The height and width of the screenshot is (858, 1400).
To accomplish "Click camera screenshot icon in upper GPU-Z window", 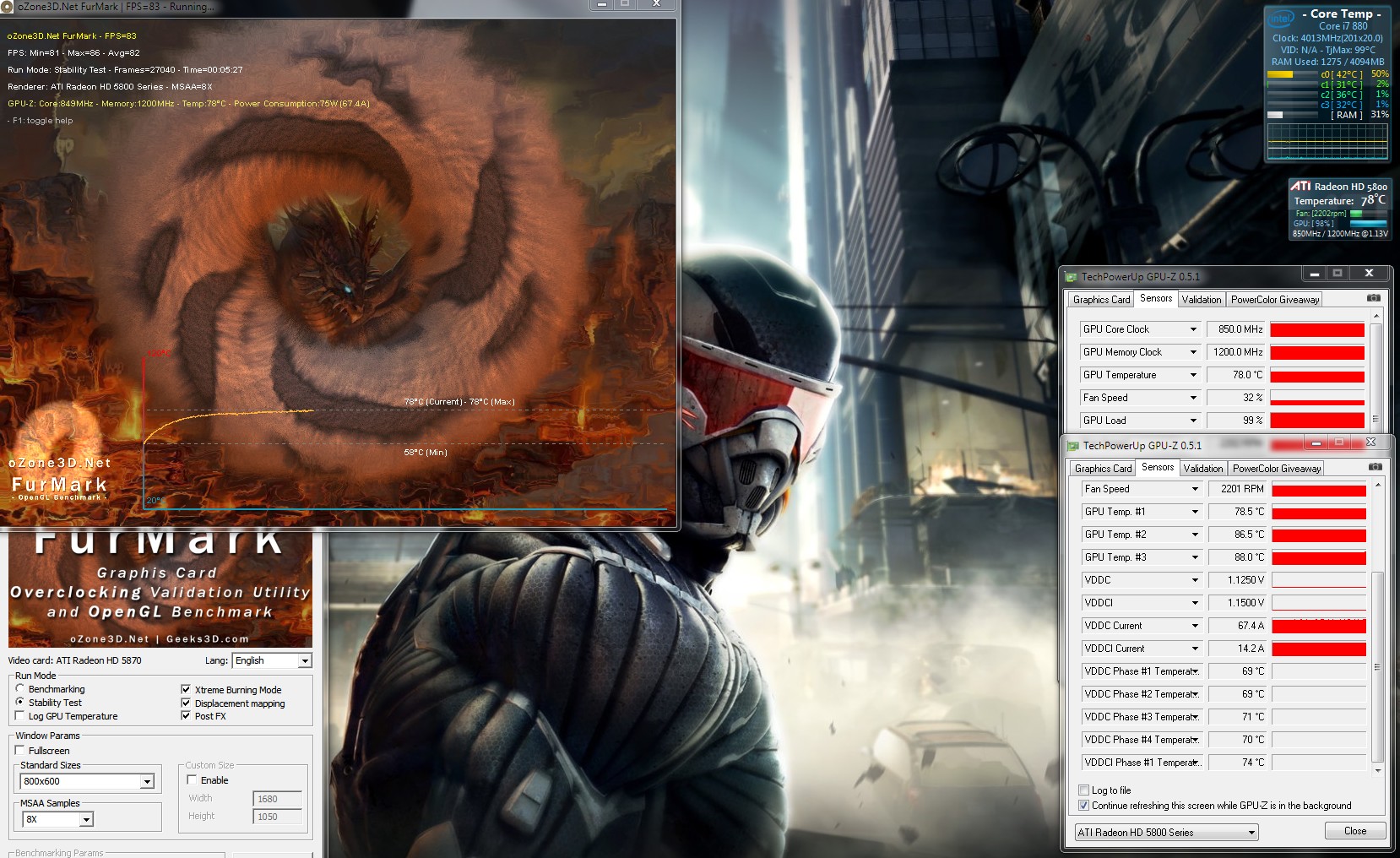I will pyautogui.click(x=1374, y=298).
